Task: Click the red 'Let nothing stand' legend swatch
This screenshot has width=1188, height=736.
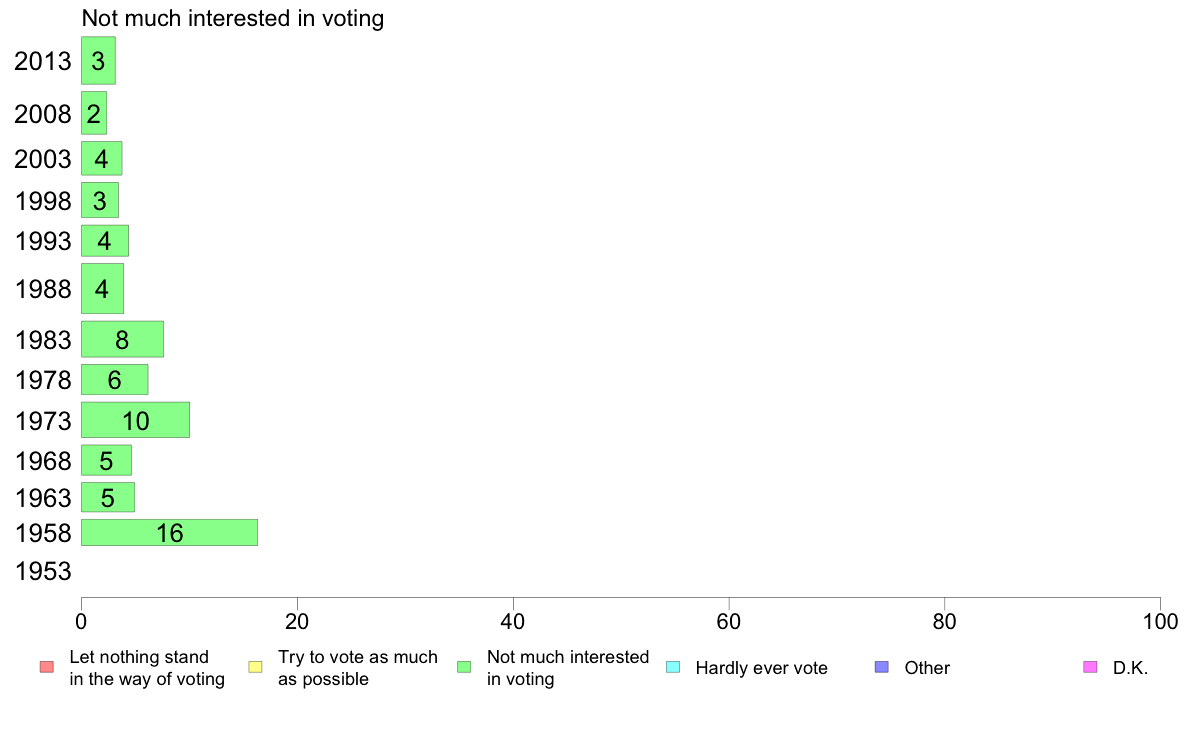Action: (x=47, y=667)
